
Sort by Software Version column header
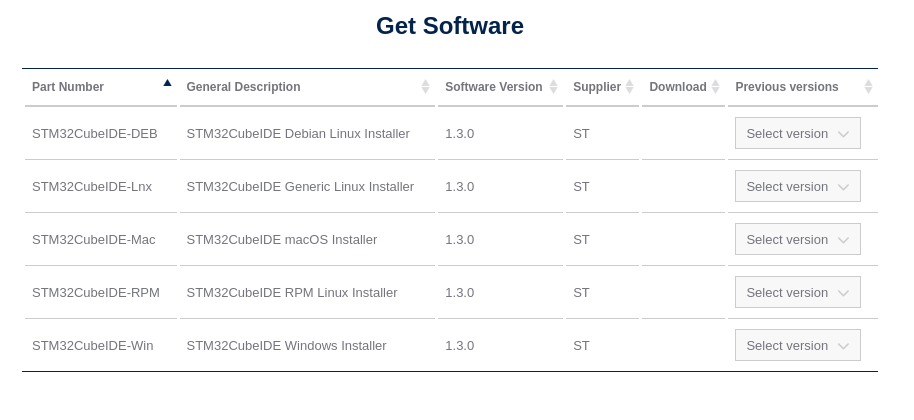click(x=493, y=87)
